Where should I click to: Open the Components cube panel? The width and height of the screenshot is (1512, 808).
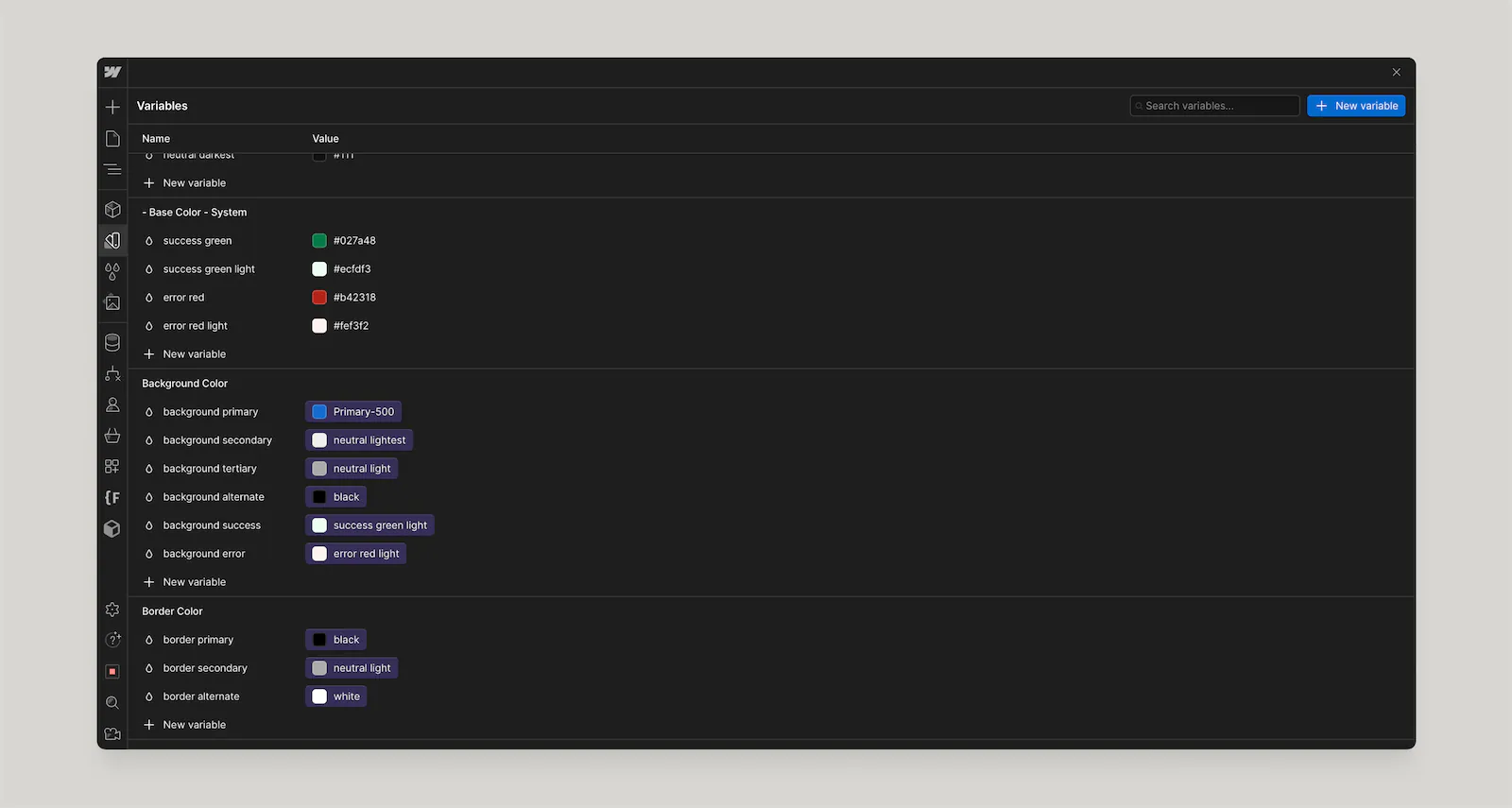(112, 209)
